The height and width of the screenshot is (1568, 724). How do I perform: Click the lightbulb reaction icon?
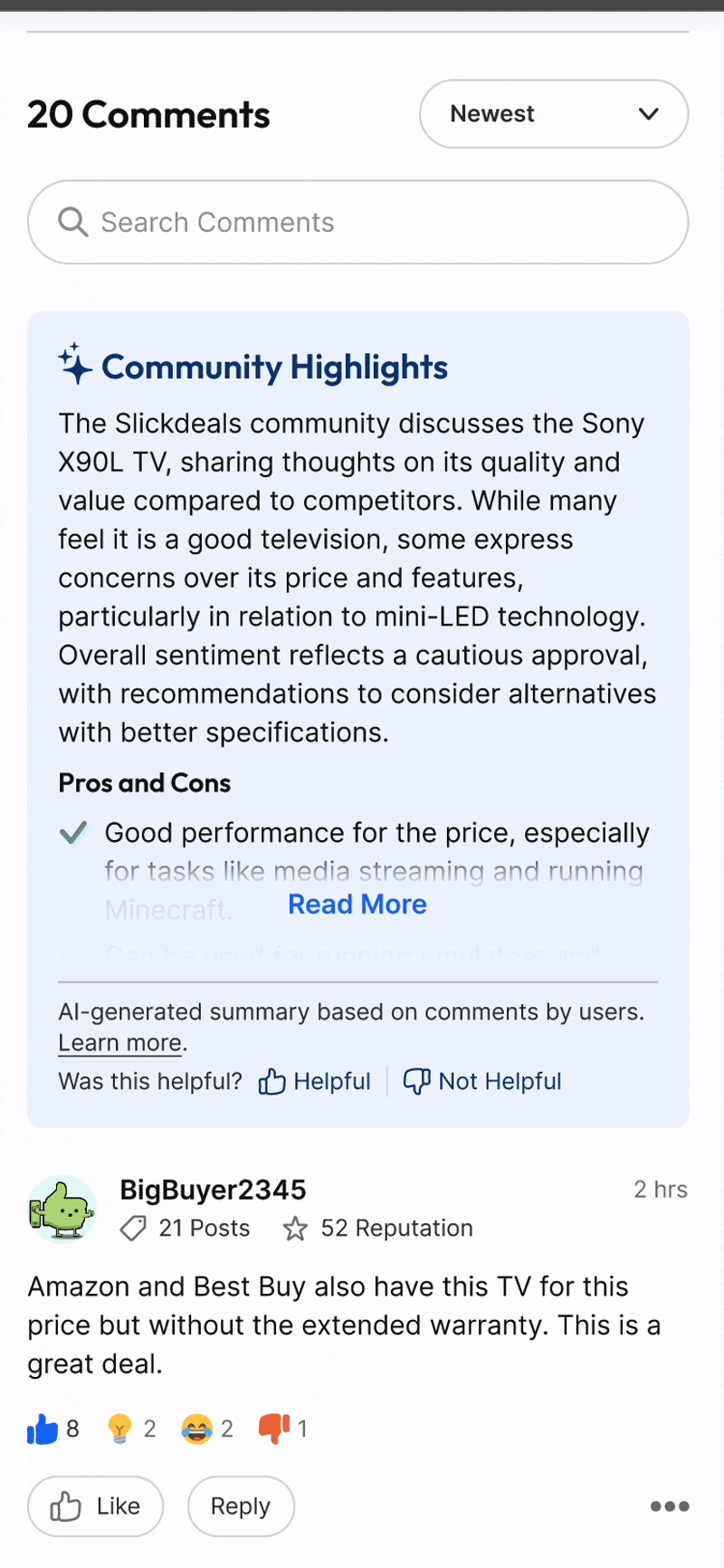119,1429
